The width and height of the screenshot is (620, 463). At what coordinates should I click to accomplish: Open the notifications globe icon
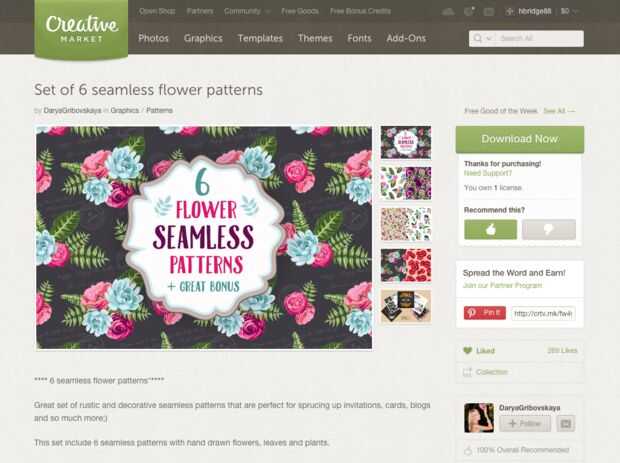pos(469,11)
